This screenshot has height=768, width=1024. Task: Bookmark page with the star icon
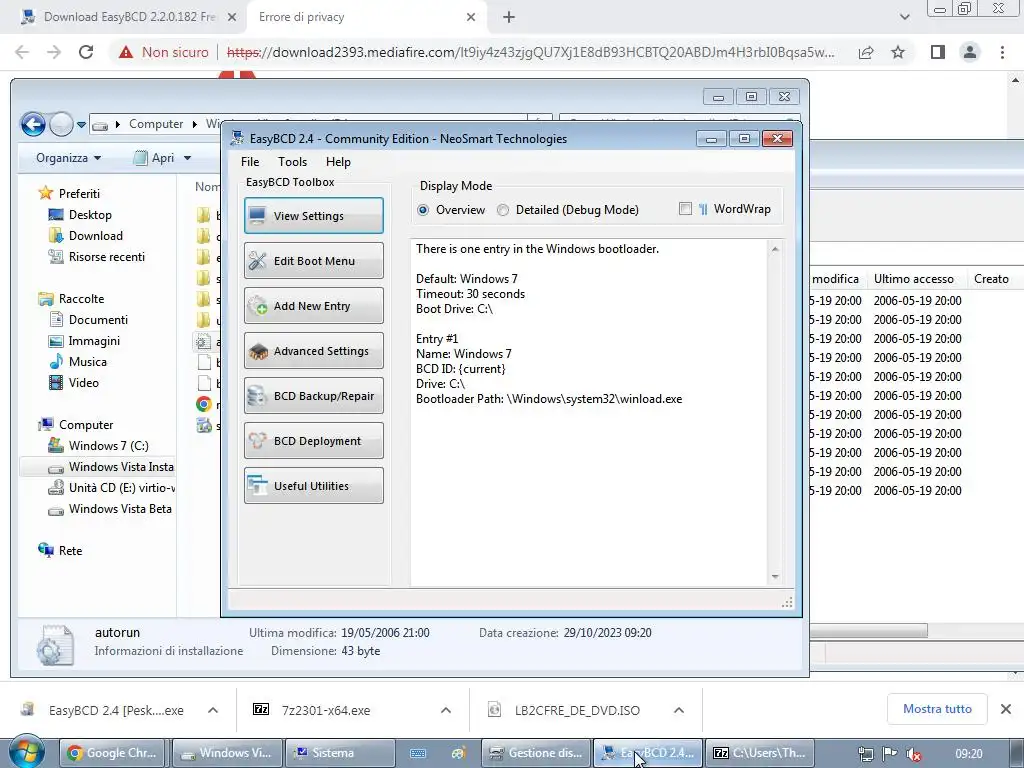click(x=898, y=52)
